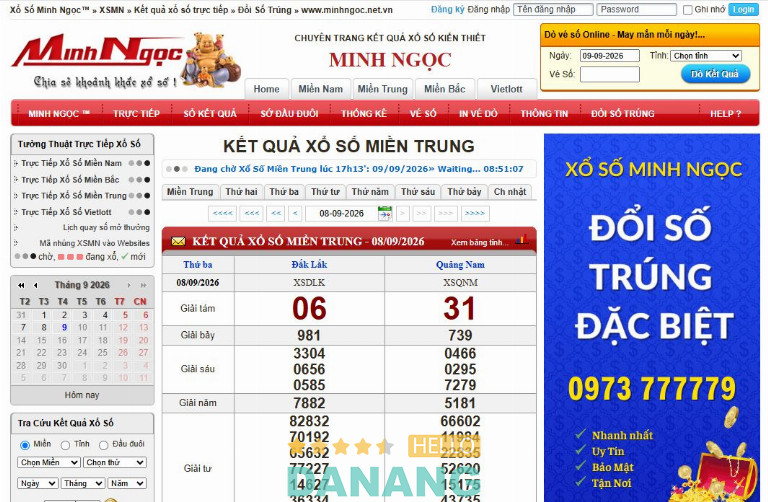Select day 9 in the calendar
Image resolution: width=768 pixels, height=502 pixels.
pyautogui.click(x=64, y=327)
